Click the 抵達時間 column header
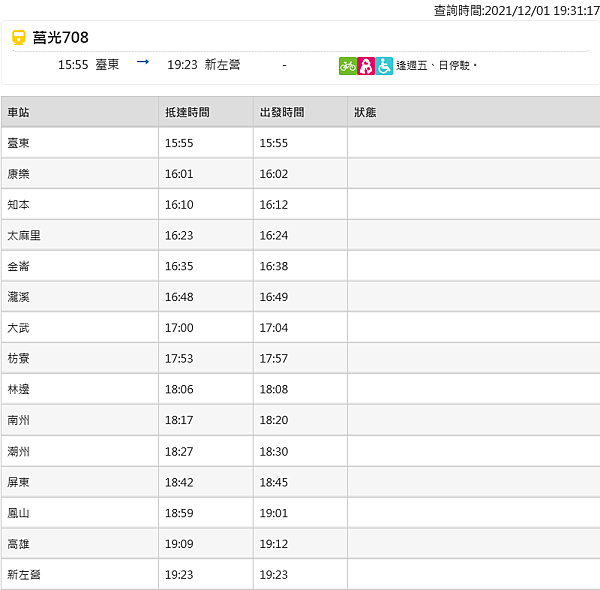The image size is (600, 590). [x=206, y=112]
